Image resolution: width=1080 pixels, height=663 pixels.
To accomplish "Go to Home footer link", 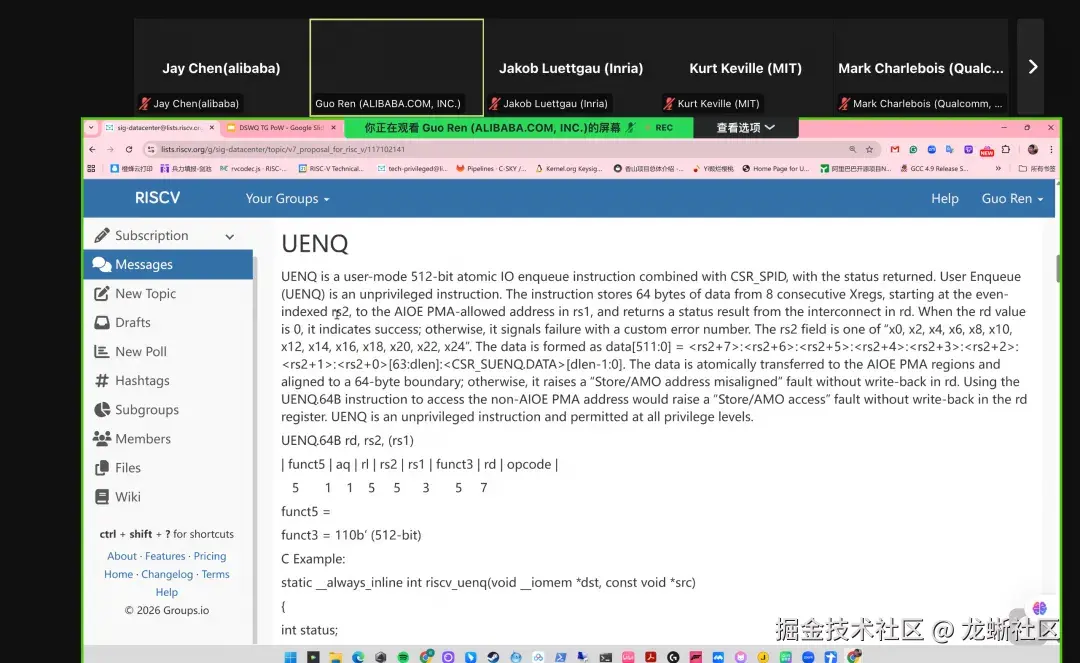I will (118, 573).
